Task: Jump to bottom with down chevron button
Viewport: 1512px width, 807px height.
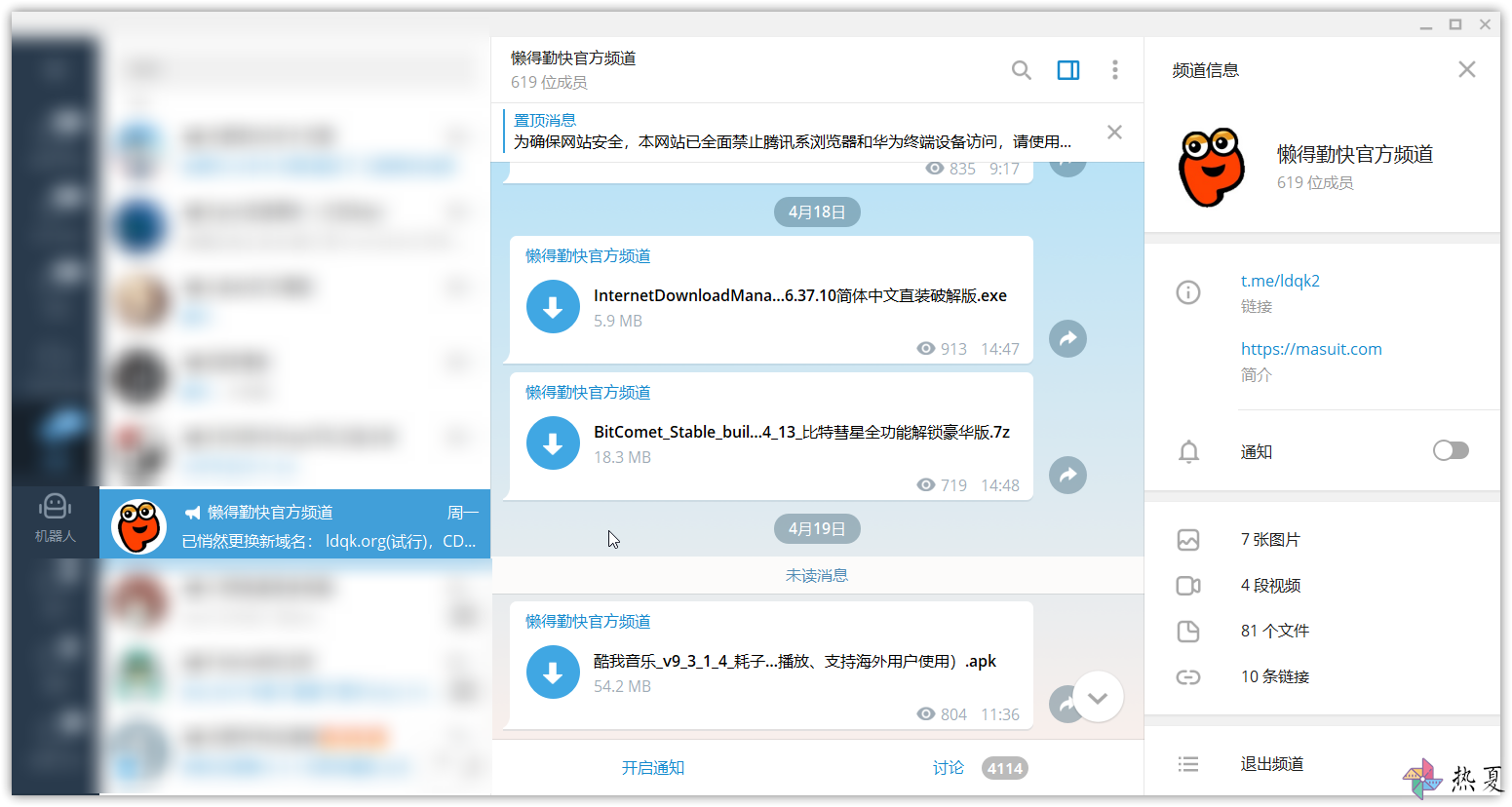Action: [1099, 697]
